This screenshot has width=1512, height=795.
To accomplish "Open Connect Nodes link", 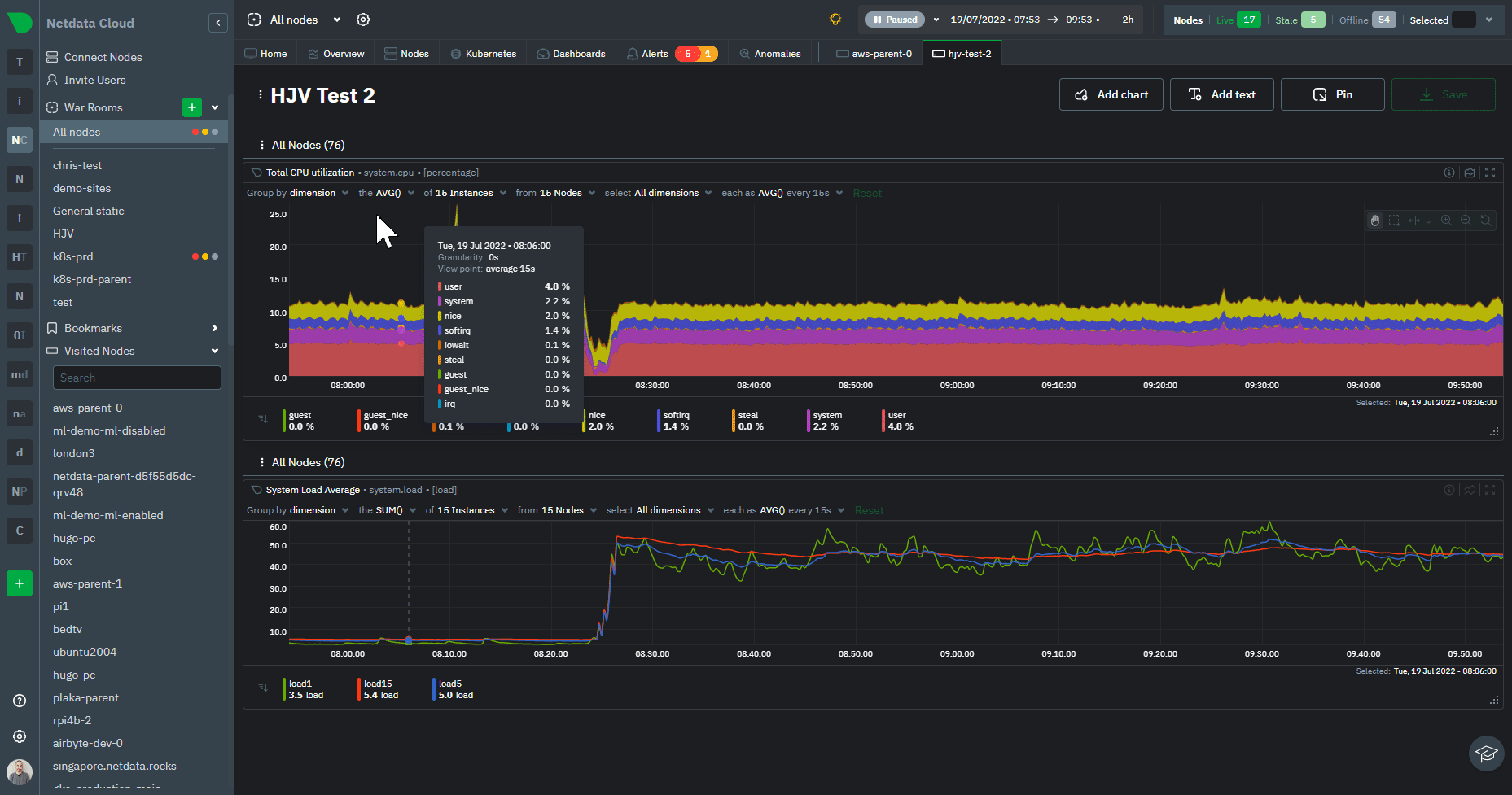I will pos(103,57).
